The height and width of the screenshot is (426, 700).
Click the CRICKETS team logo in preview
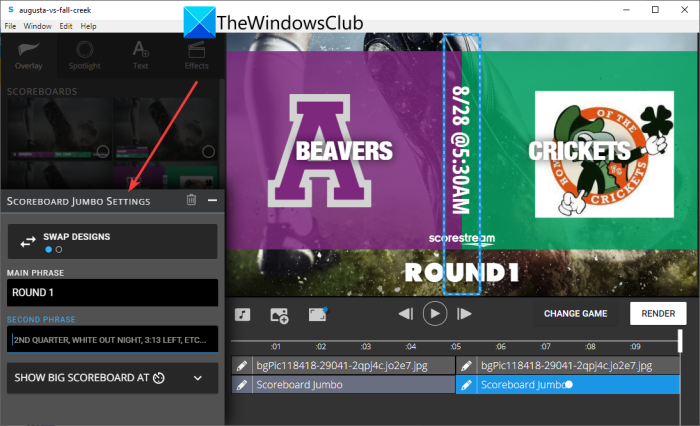(x=604, y=154)
